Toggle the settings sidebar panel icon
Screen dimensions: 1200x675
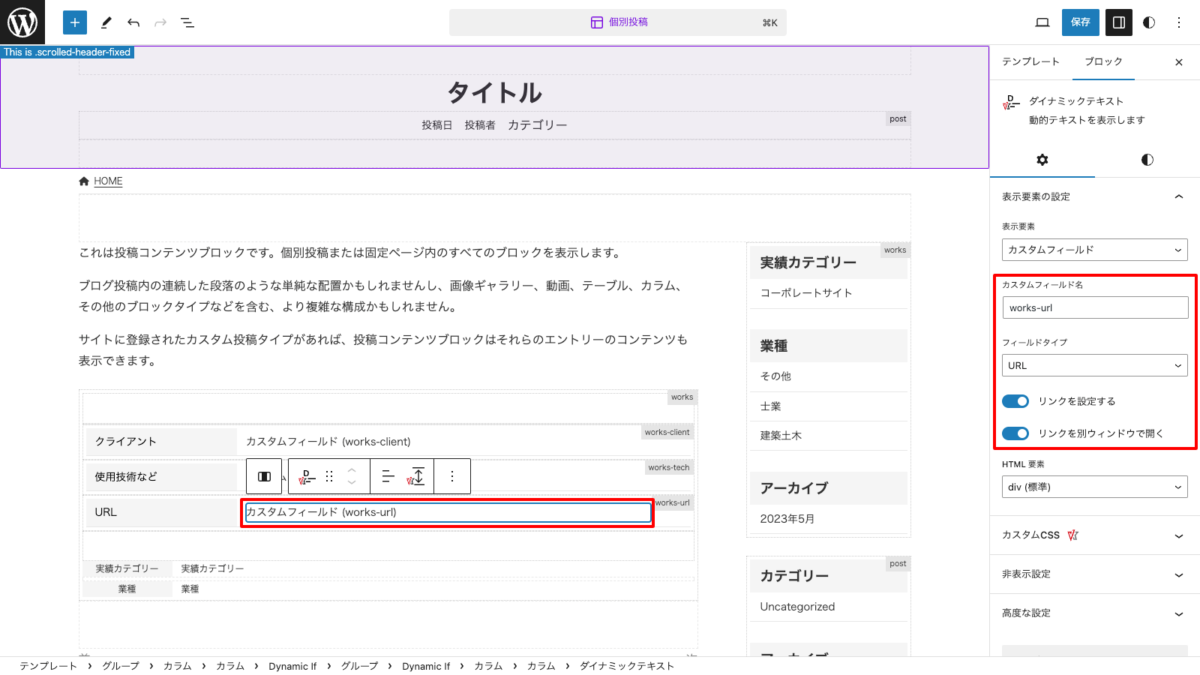tap(1119, 22)
